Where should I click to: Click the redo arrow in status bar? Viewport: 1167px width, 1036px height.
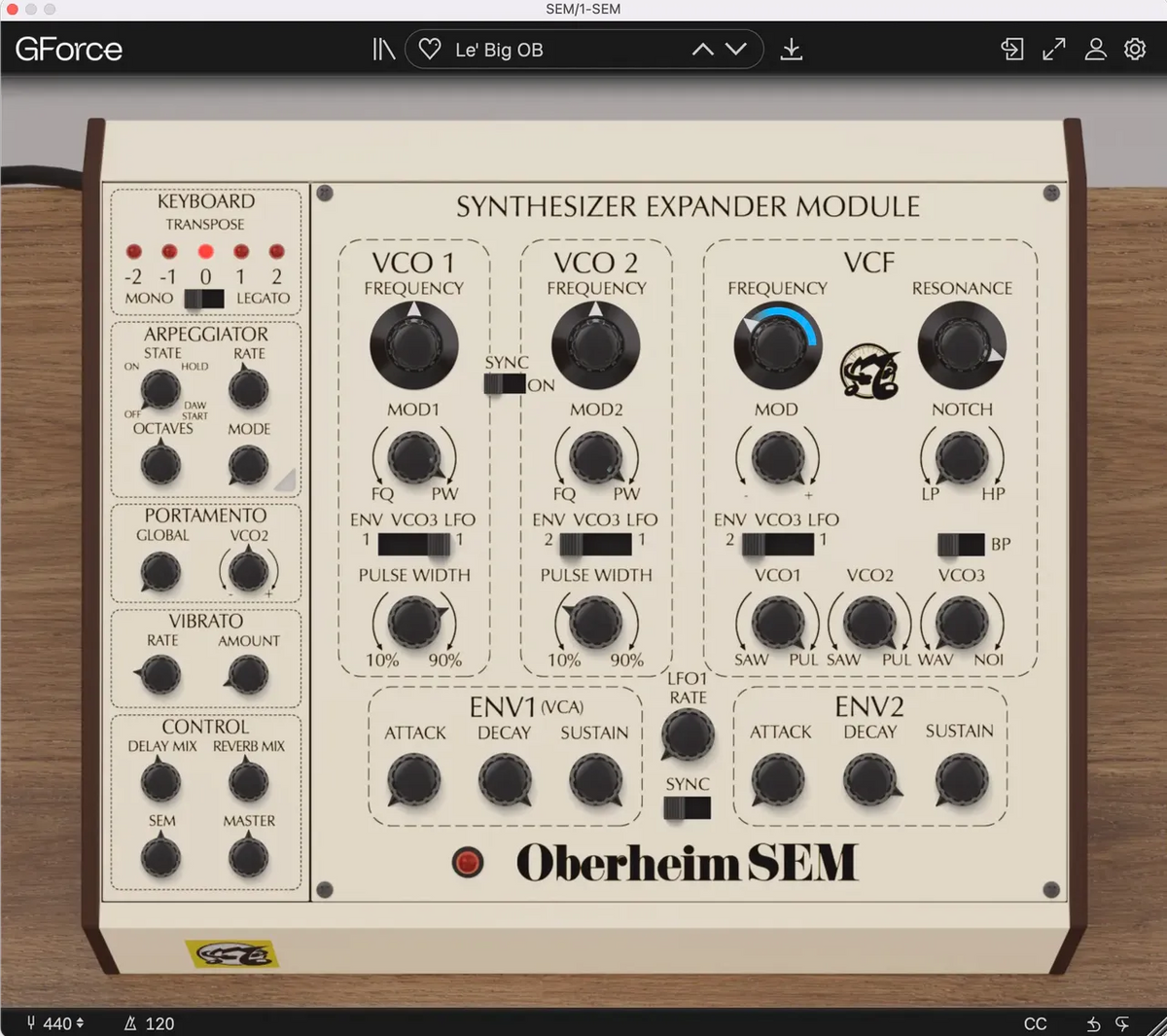tap(1123, 1023)
